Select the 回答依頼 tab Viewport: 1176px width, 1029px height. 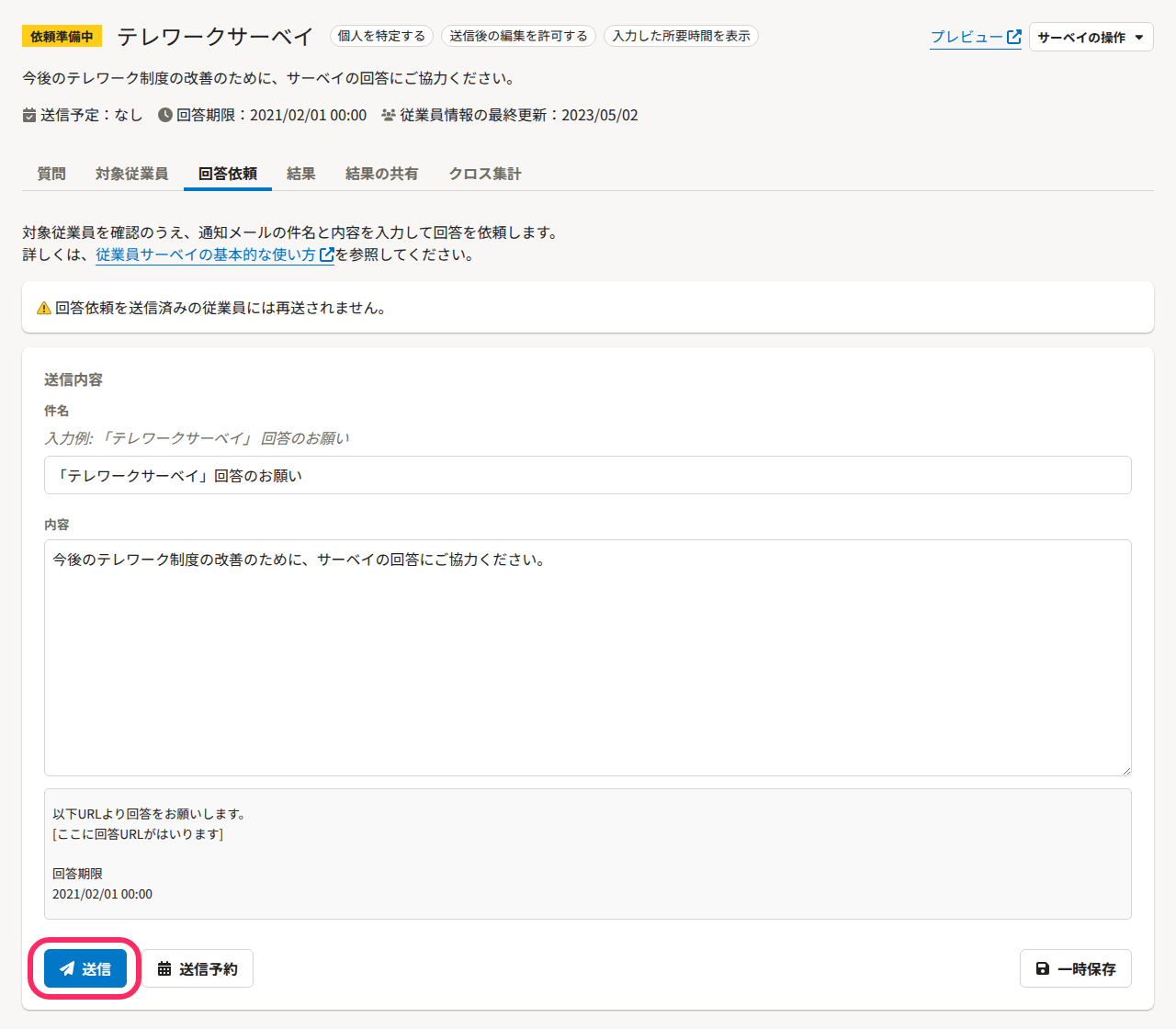pos(228,174)
